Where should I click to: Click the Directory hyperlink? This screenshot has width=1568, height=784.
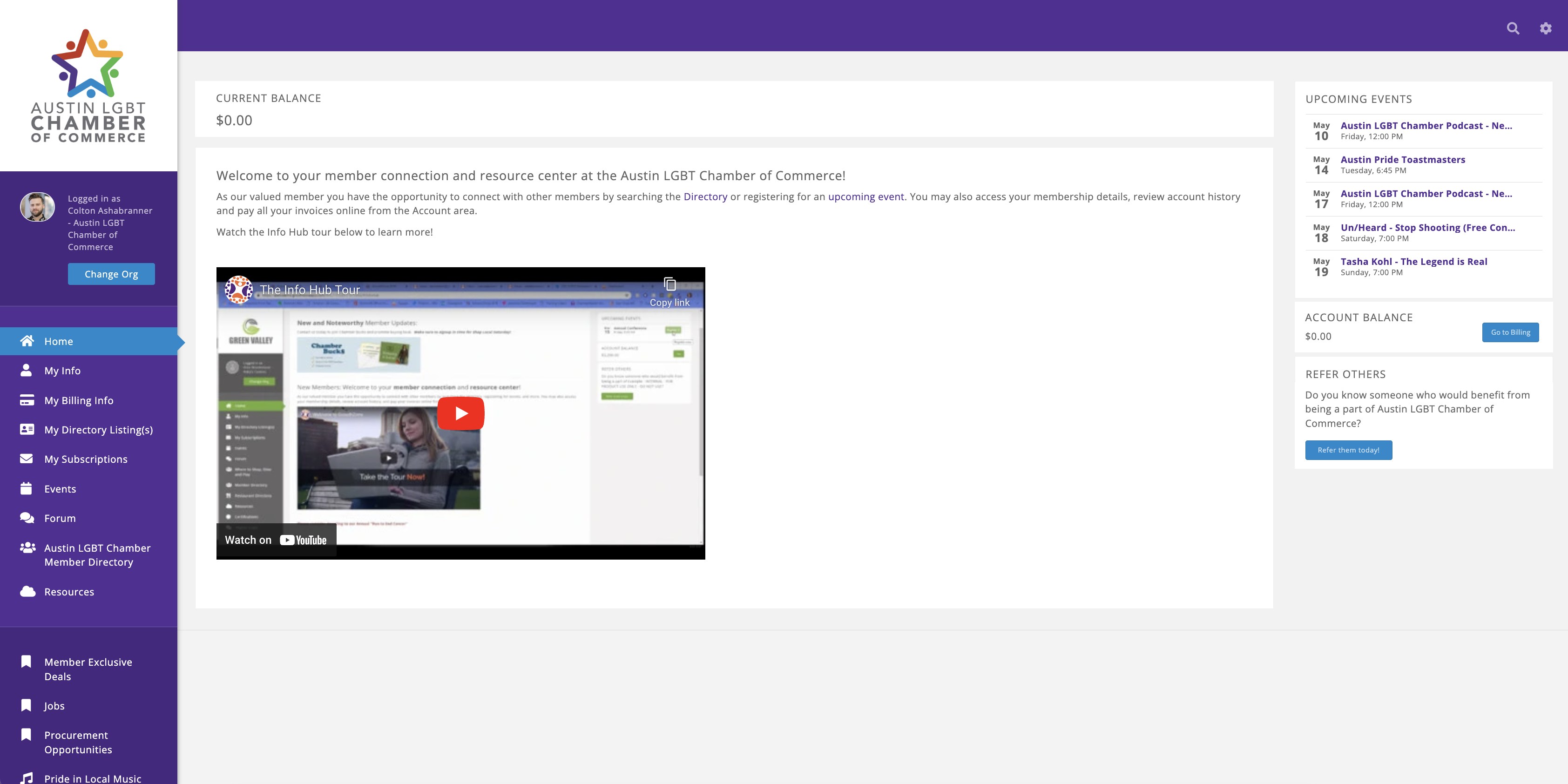pos(705,196)
